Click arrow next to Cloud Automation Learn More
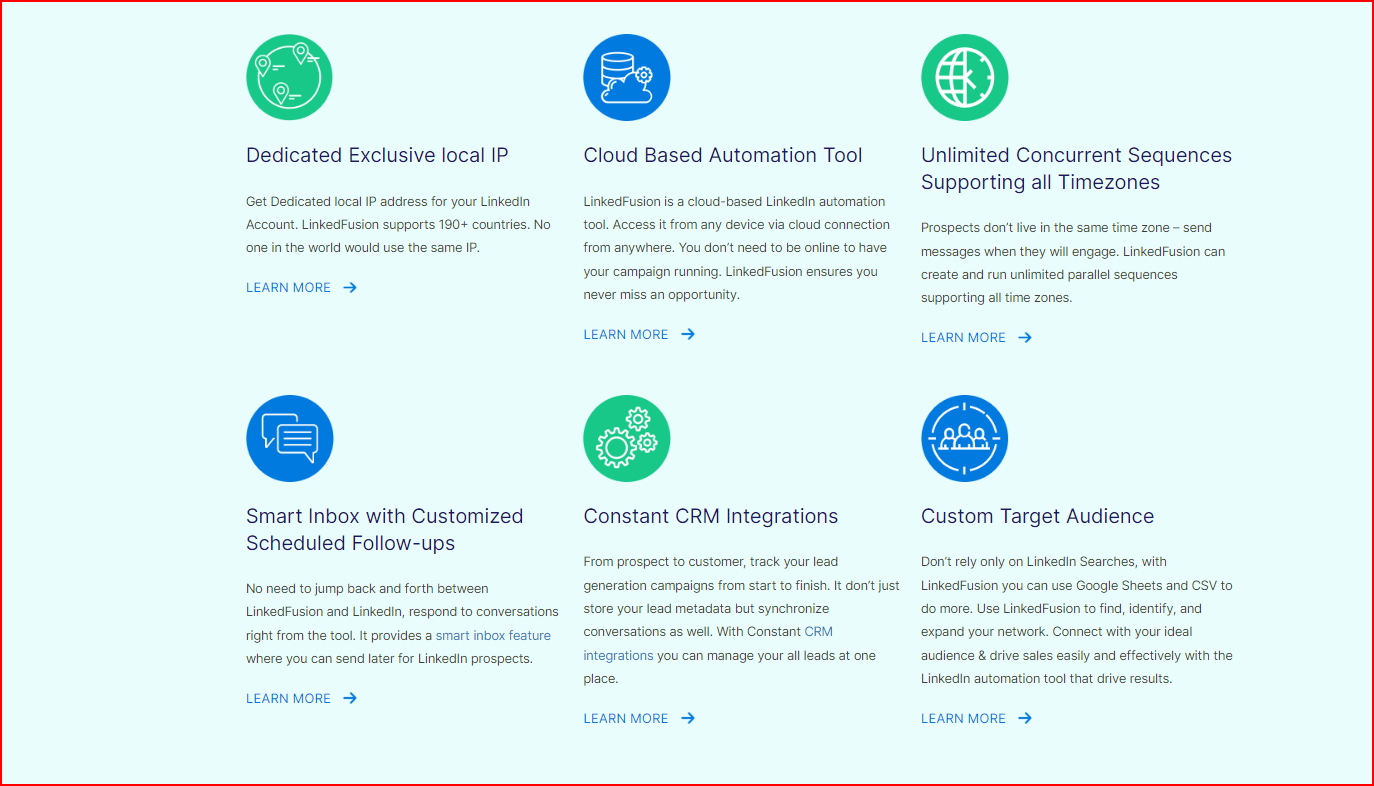Viewport: 1374px width, 786px height. 688,334
